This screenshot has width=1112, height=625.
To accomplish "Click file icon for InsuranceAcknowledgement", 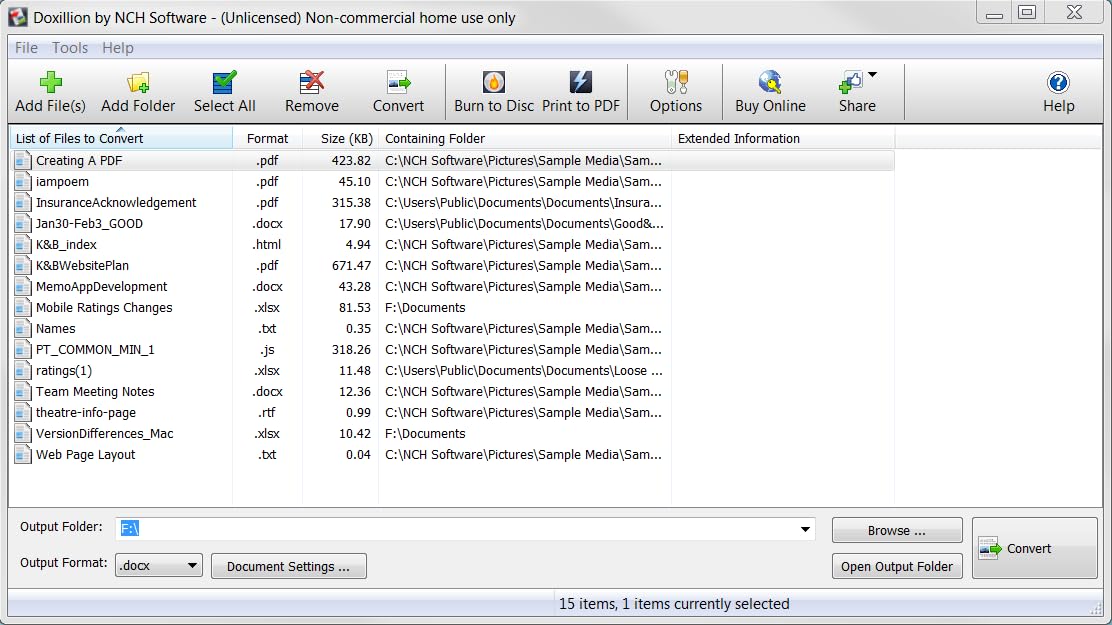I will coord(23,202).
